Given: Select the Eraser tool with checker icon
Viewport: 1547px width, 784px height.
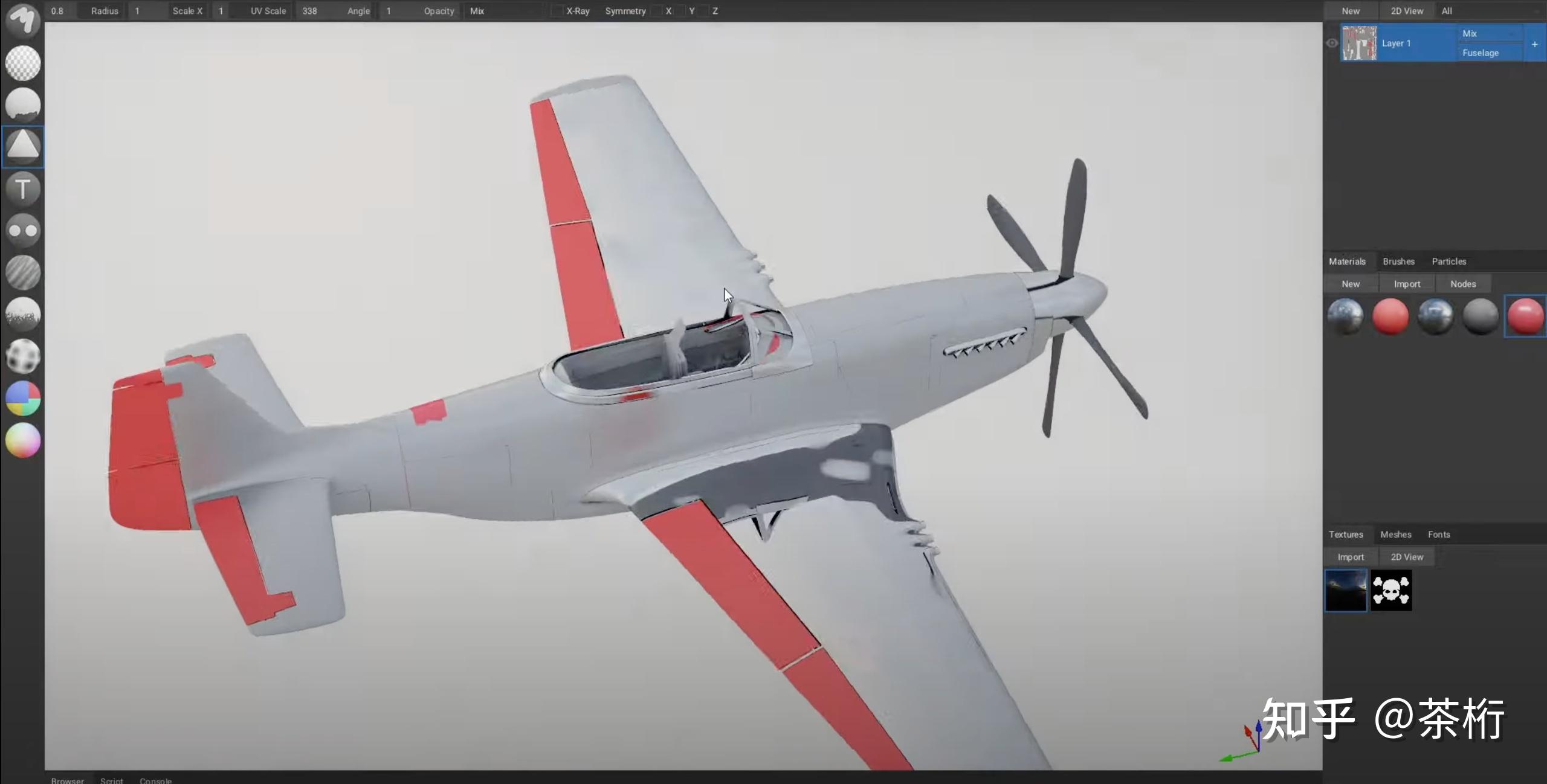Looking at the screenshot, I should click(x=23, y=63).
